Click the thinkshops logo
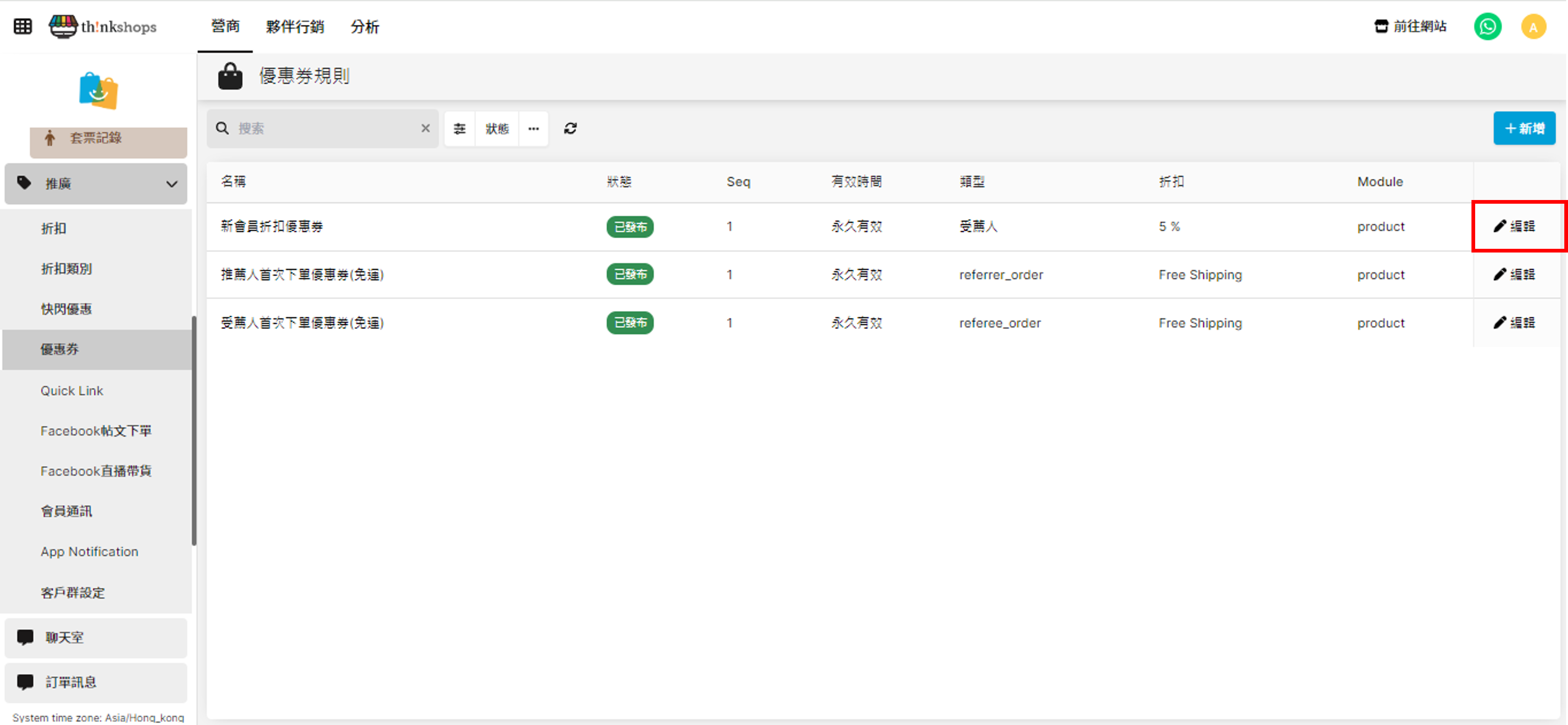This screenshot has height=725, width=1568. click(103, 27)
